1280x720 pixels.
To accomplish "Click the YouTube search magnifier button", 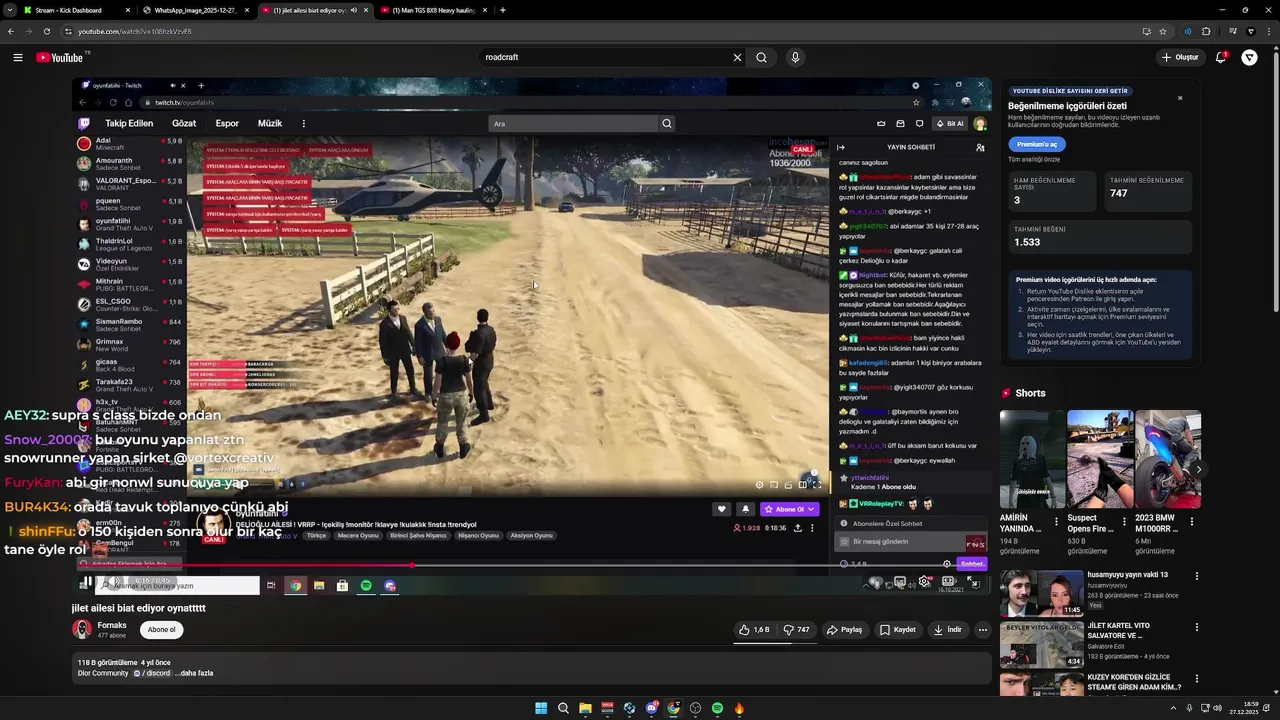I will pyautogui.click(x=761, y=57).
